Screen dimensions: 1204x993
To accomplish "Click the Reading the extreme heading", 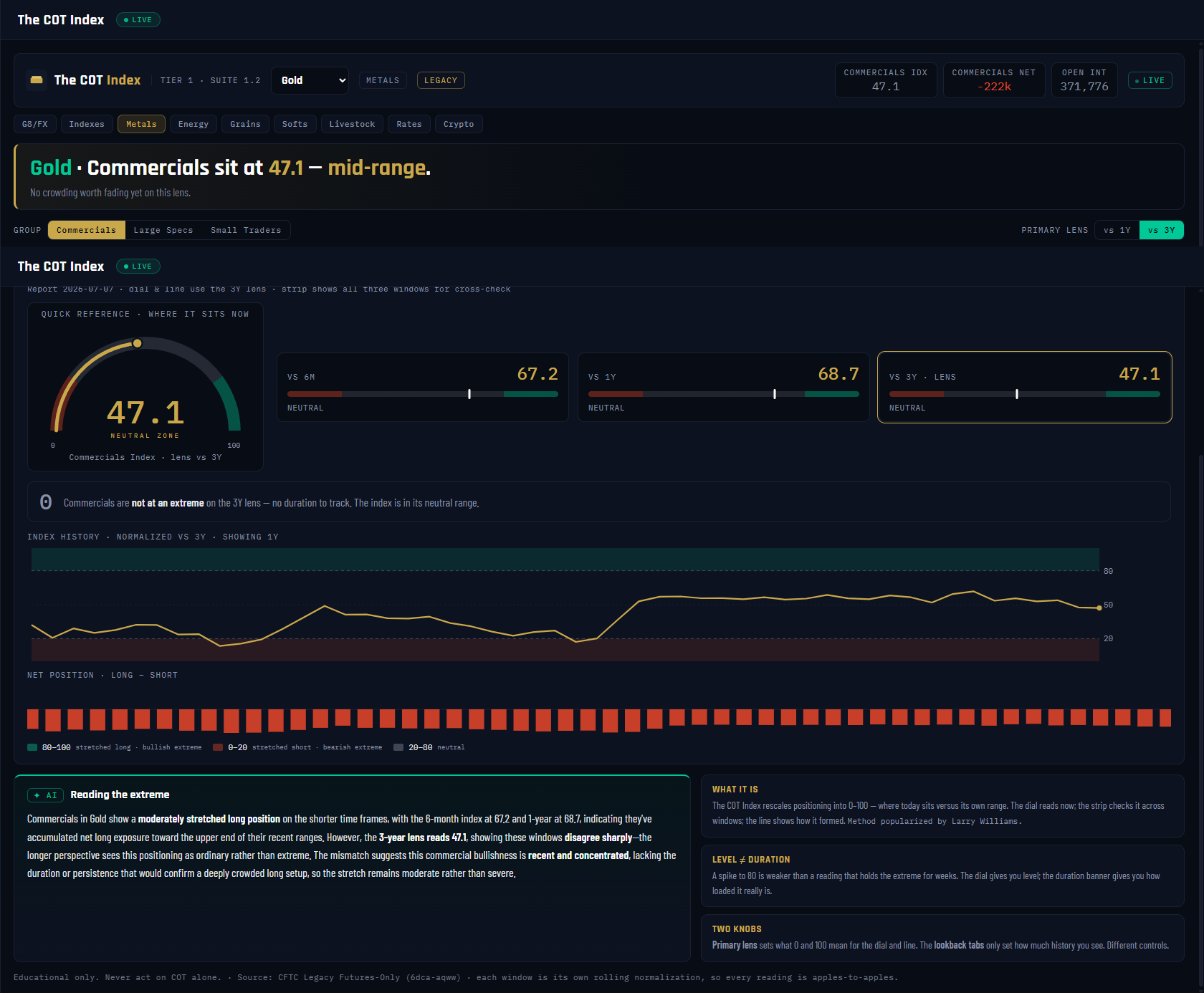I will click(x=120, y=795).
